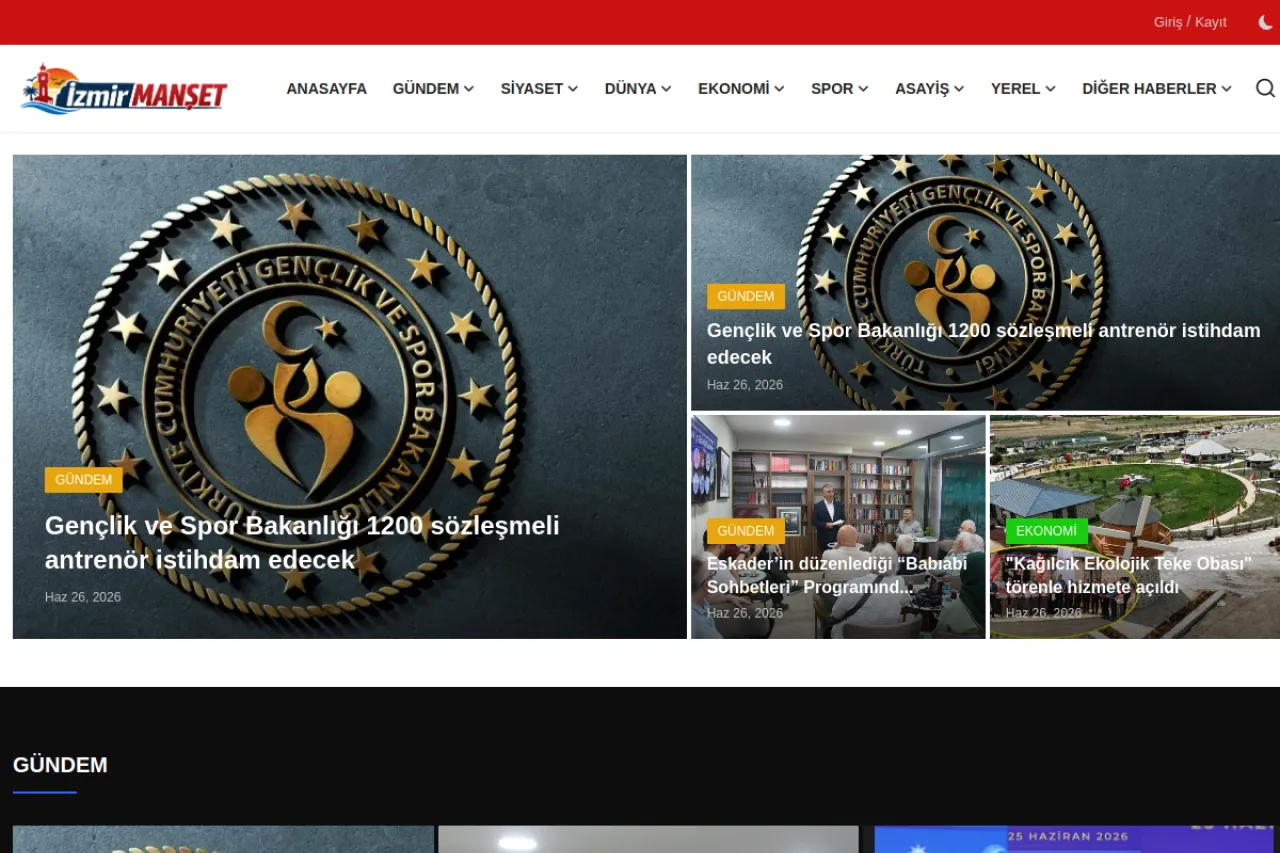This screenshot has height=853, width=1280.
Task: Expand the ASAYİŞ dropdown chevron
Action: pos(959,89)
